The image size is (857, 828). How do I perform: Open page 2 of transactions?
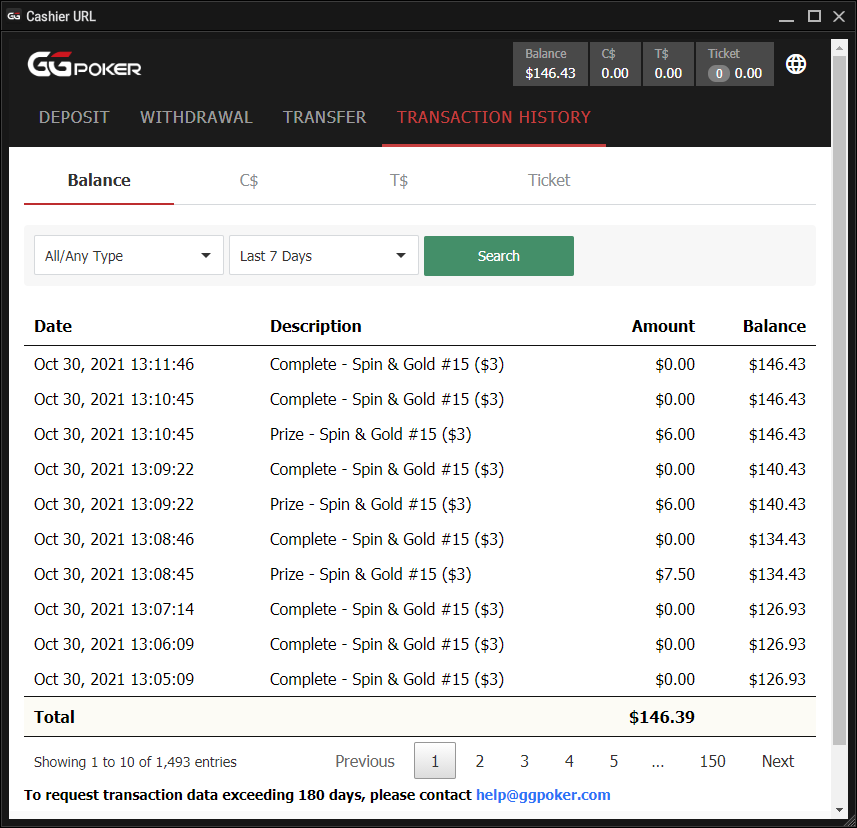point(479,761)
